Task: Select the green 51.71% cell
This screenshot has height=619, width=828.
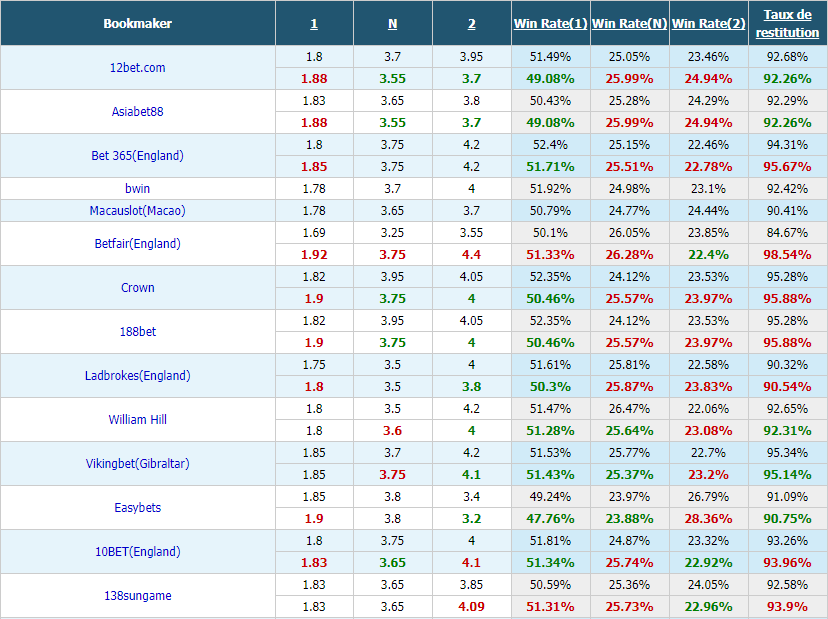Action: tap(550, 167)
